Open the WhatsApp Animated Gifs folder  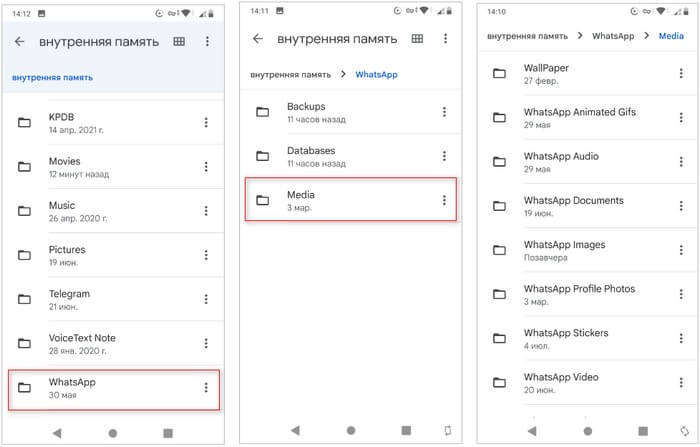[x=588, y=117]
